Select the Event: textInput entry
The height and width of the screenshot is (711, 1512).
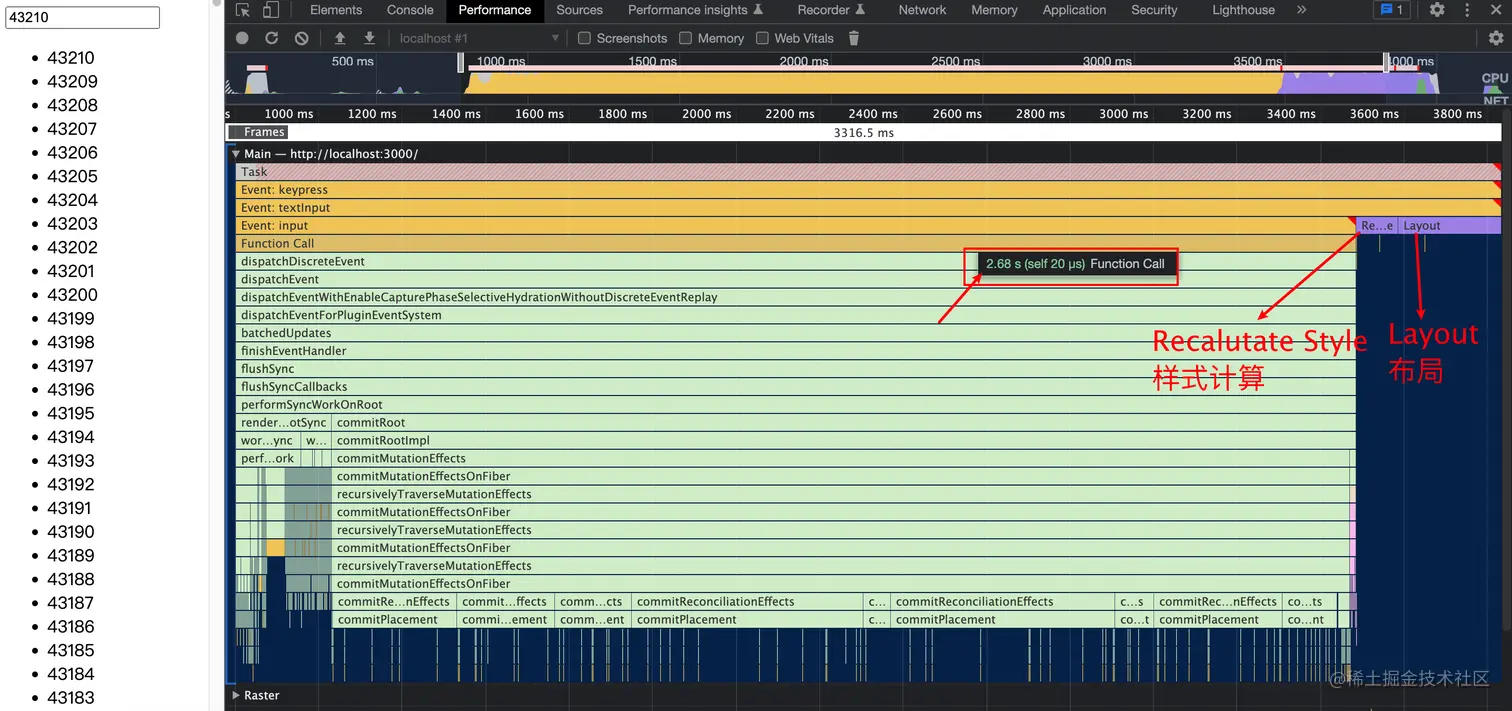[x=869, y=208]
